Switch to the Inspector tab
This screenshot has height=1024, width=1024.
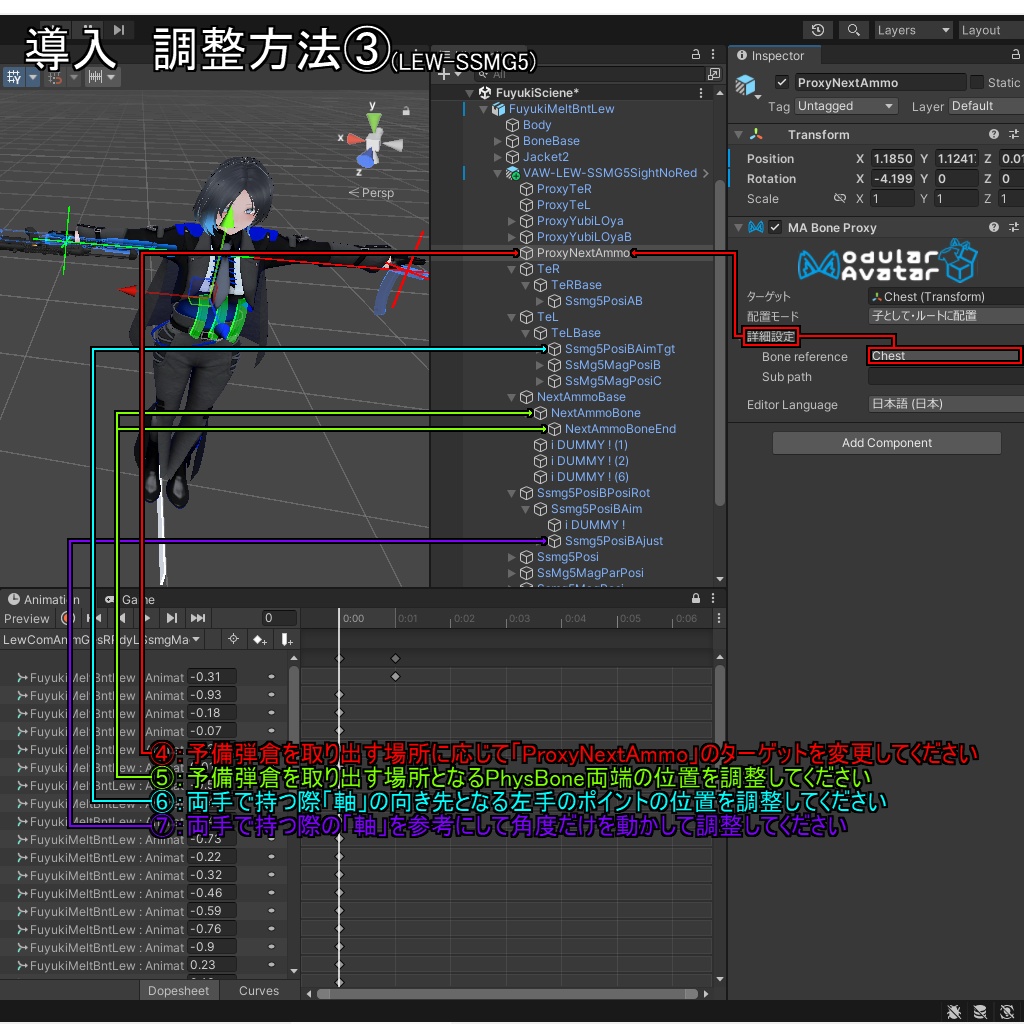[775, 55]
